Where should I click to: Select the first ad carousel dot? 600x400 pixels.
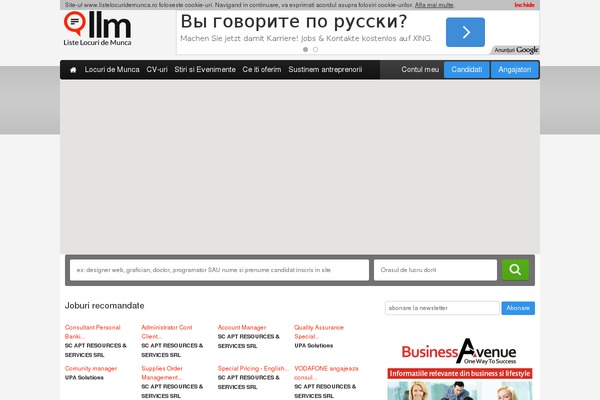click(x=305, y=49)
